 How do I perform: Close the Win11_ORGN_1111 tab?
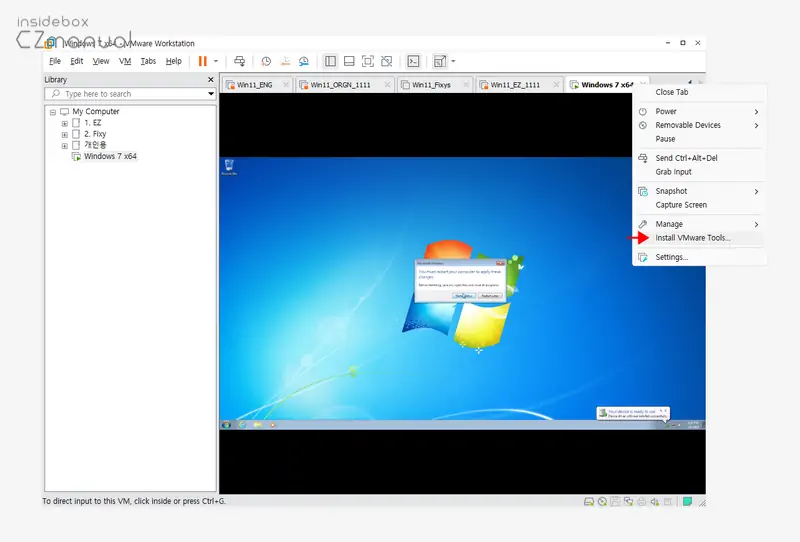(x=387, y=85)
